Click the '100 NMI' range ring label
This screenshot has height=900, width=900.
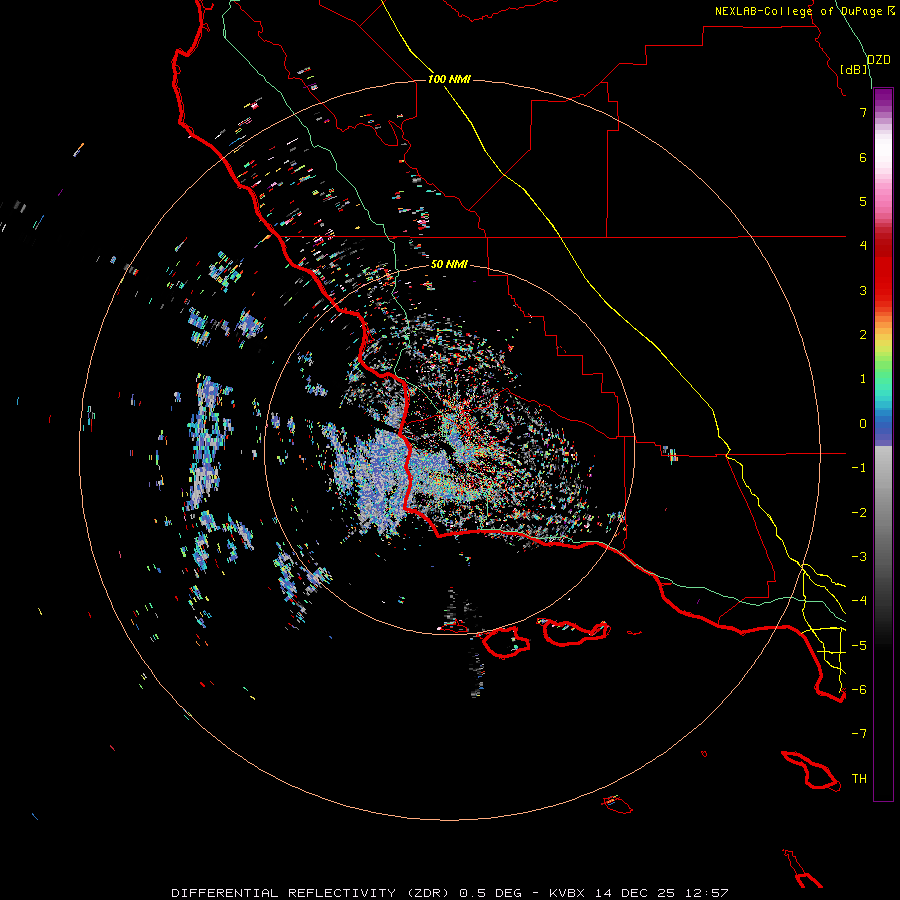449,79
